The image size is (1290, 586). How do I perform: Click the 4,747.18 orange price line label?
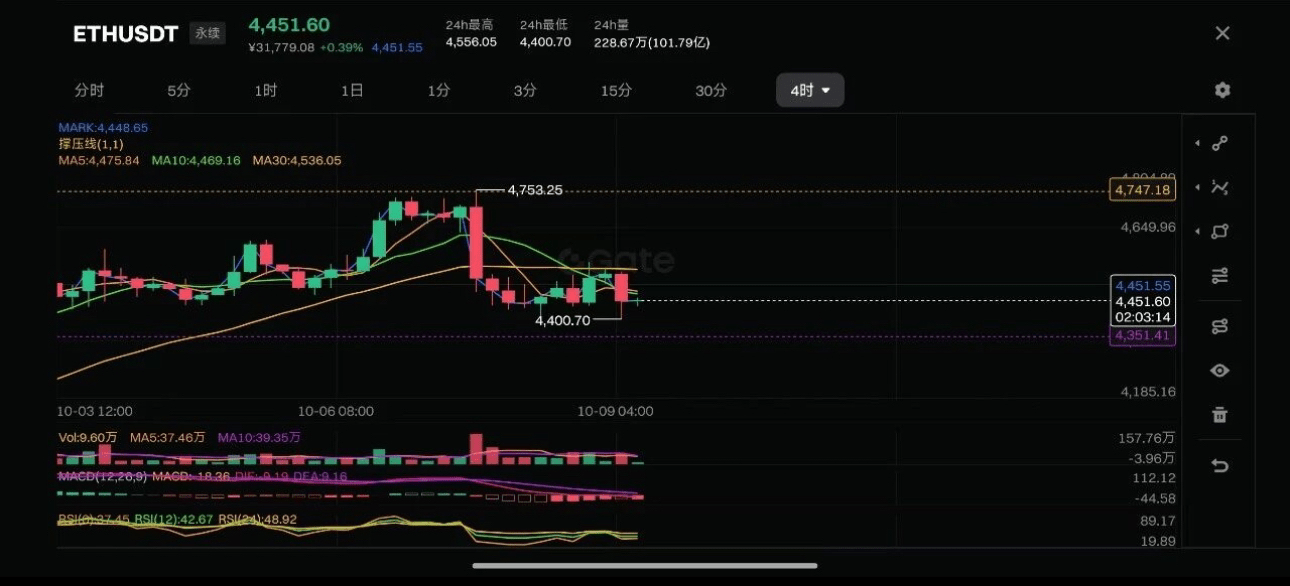pyautogui.click(x=1141, y=190)
